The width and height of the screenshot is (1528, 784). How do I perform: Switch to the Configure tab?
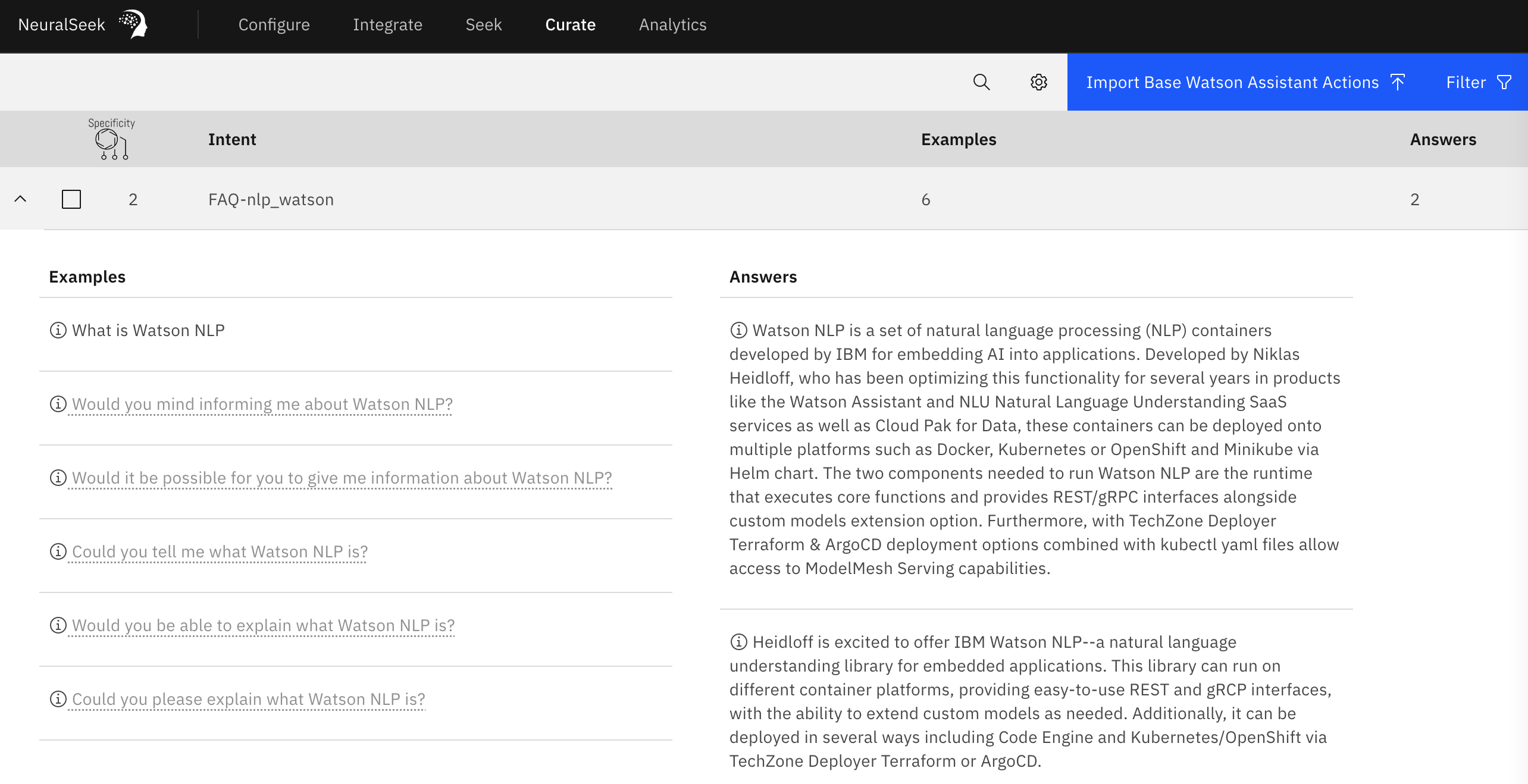tap(274, 24)
